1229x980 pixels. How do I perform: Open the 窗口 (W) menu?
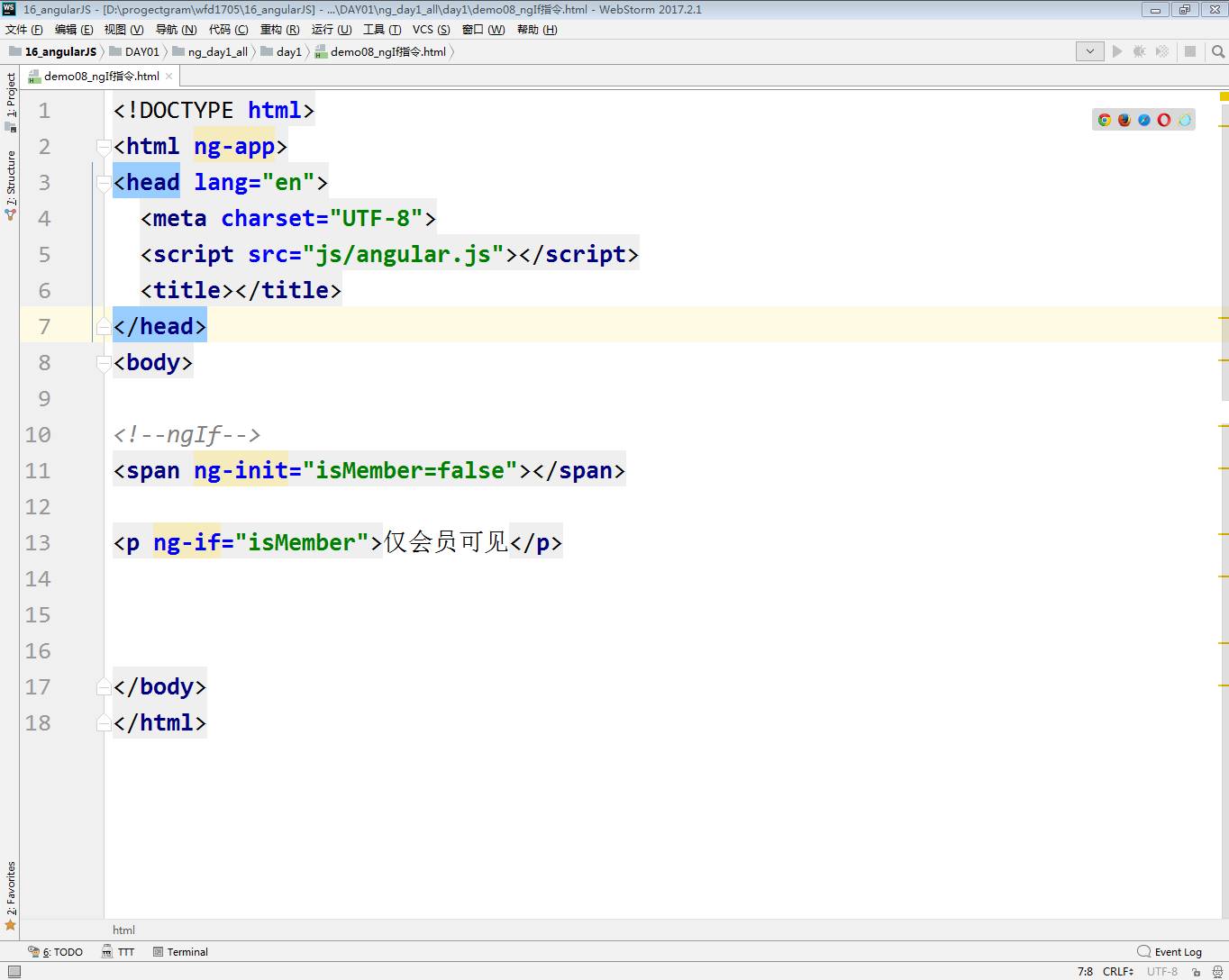tap(483, 30)
